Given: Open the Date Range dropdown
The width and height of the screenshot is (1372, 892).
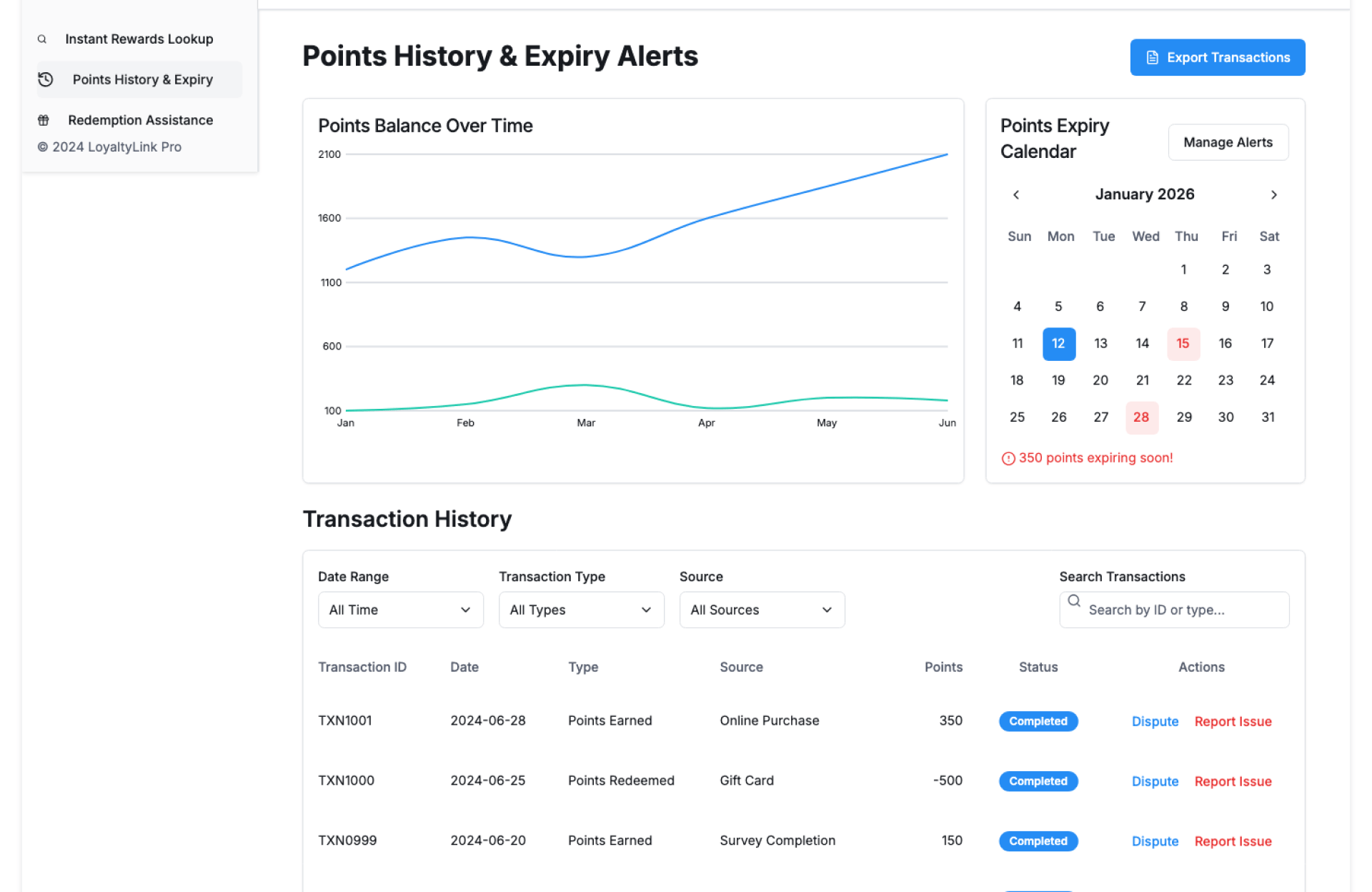Looking at the screenshot, I should point(400,610).
